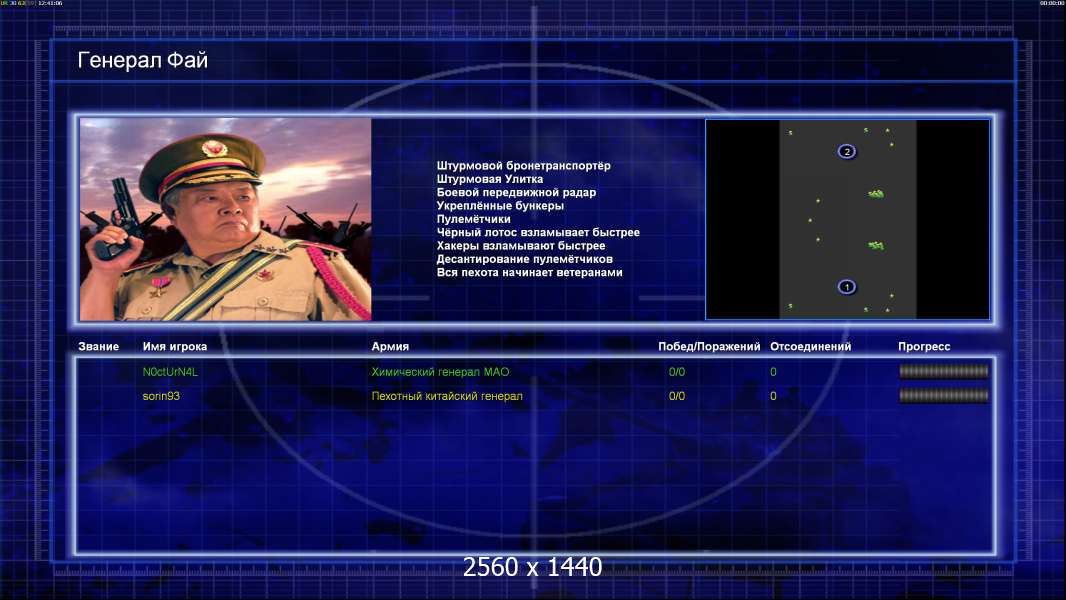Screen dimensions: 1066x600
Task: Click start position 1 marker on minimap
Action: pos(847,287)
